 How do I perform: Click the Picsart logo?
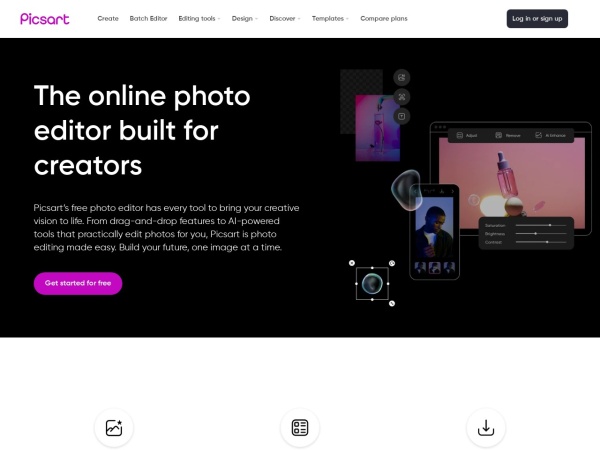(45, 19)
